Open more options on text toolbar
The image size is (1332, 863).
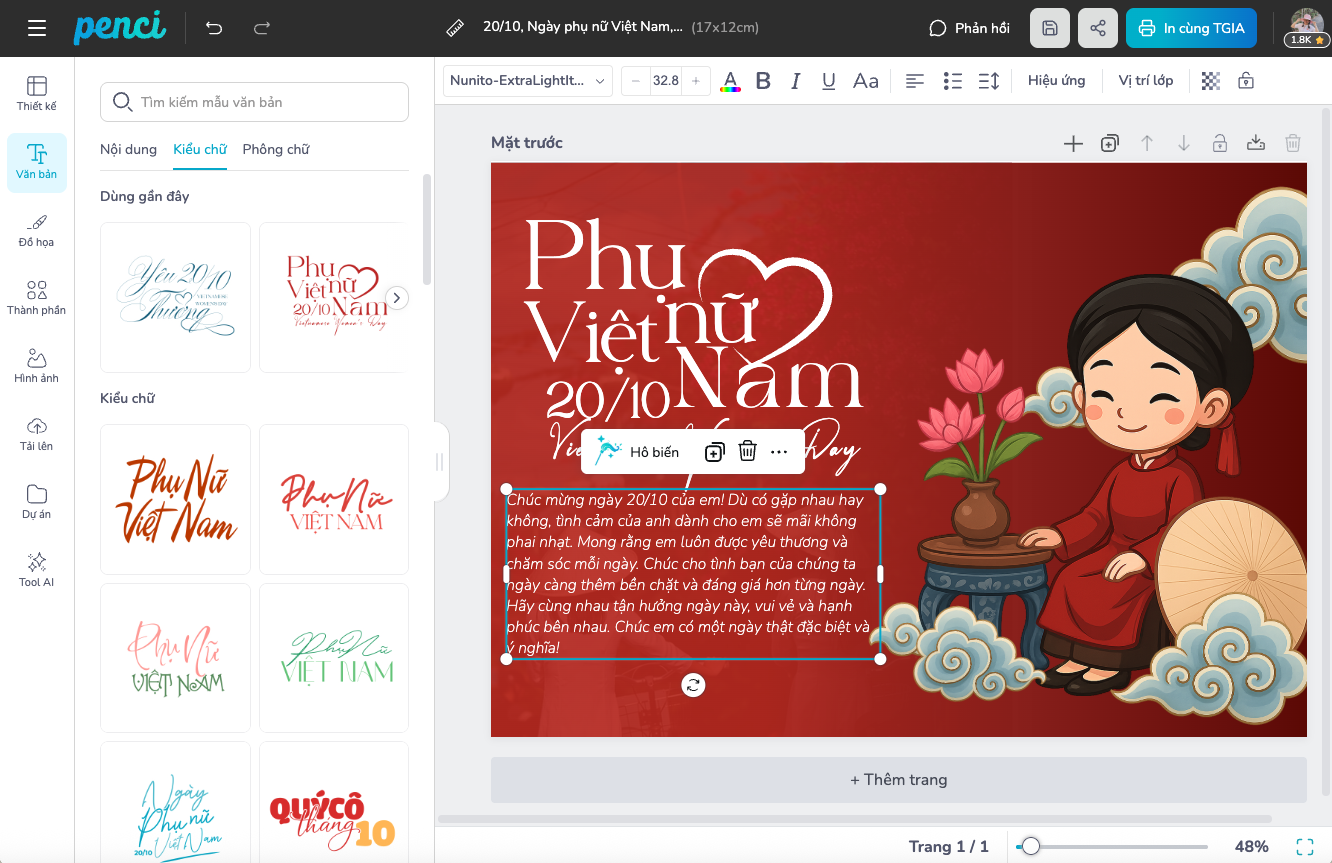point(780,452)
